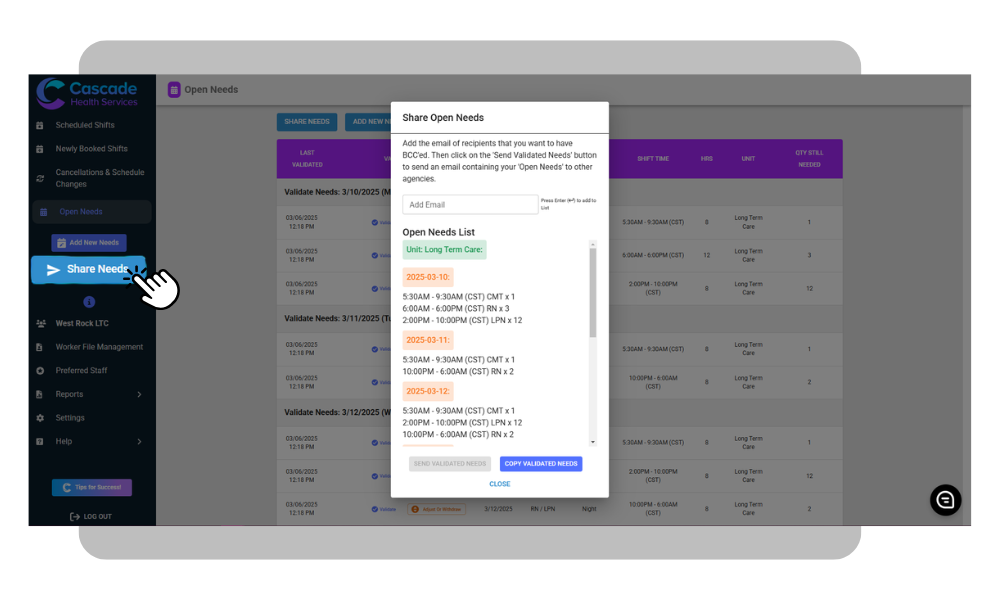Toggle Validate check for 3/10 5:30AM row
Screen dimensions: 1000x600
[374, 223]
